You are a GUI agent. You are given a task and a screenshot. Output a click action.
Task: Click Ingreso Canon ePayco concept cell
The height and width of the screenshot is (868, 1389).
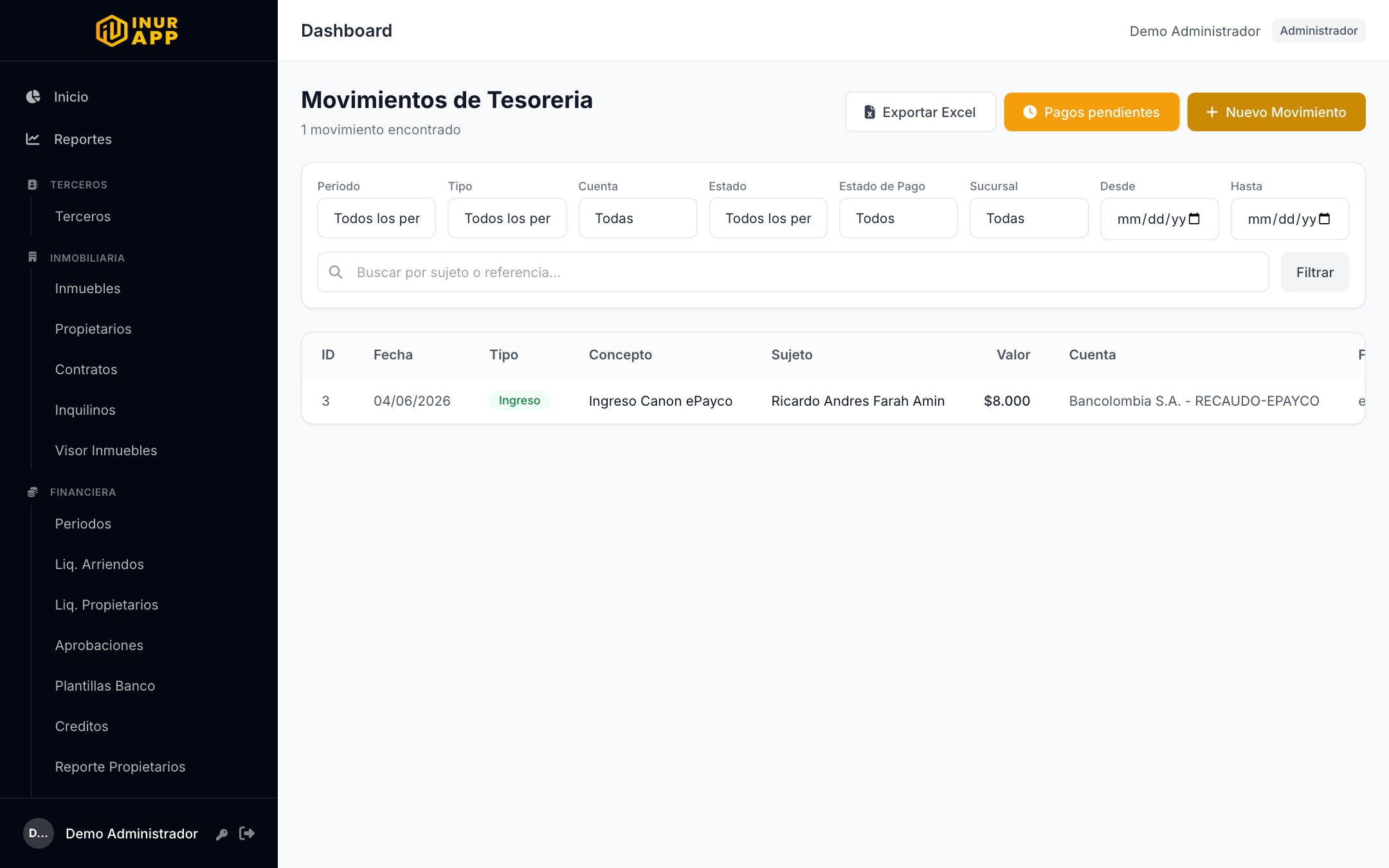tap(660, 401)
